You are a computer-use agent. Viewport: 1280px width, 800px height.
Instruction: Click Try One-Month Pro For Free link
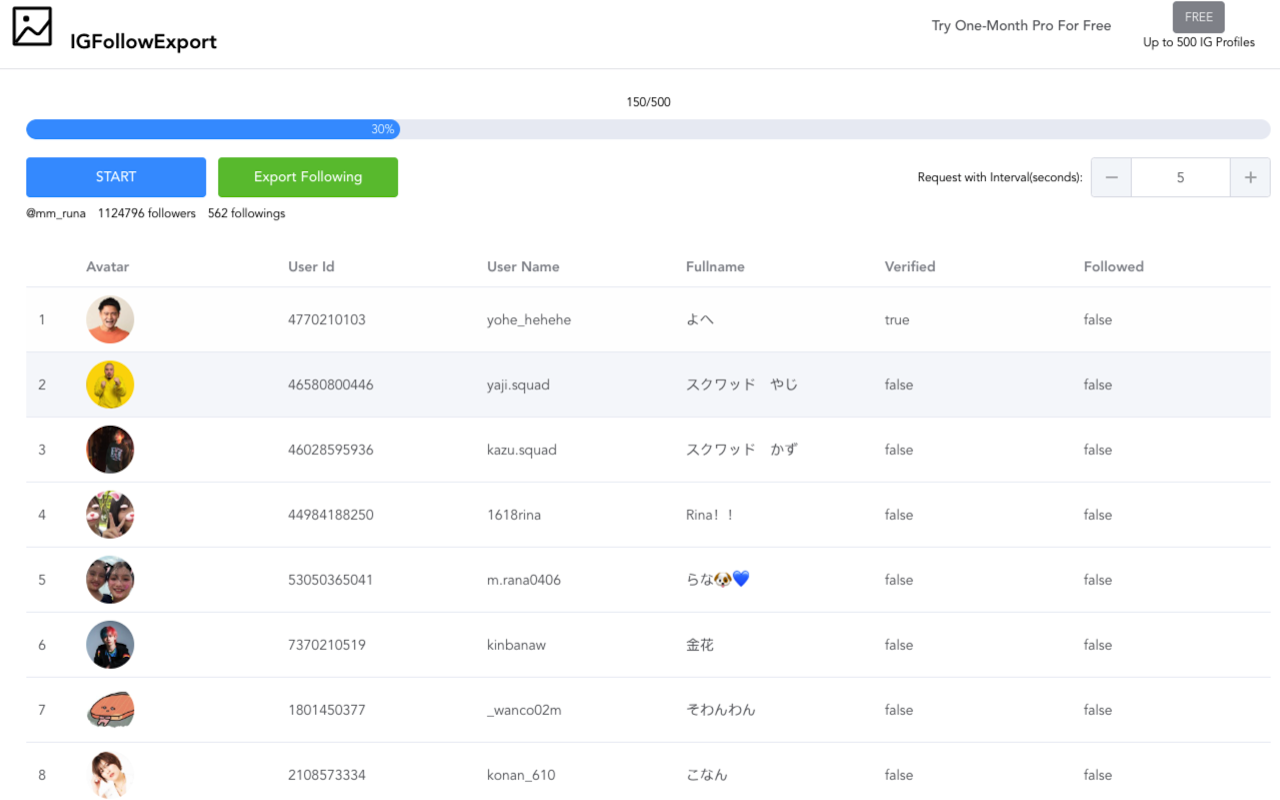pyautogui.click(x=1021, y=26)
